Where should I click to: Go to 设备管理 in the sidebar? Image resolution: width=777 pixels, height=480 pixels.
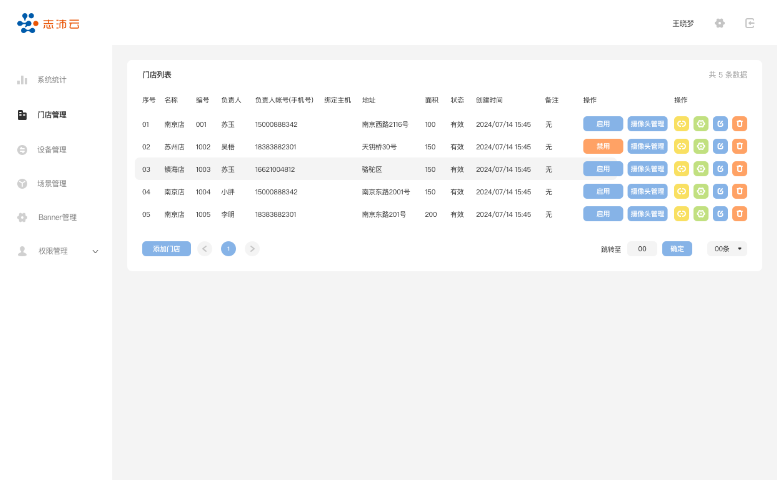tap(52, 150)
